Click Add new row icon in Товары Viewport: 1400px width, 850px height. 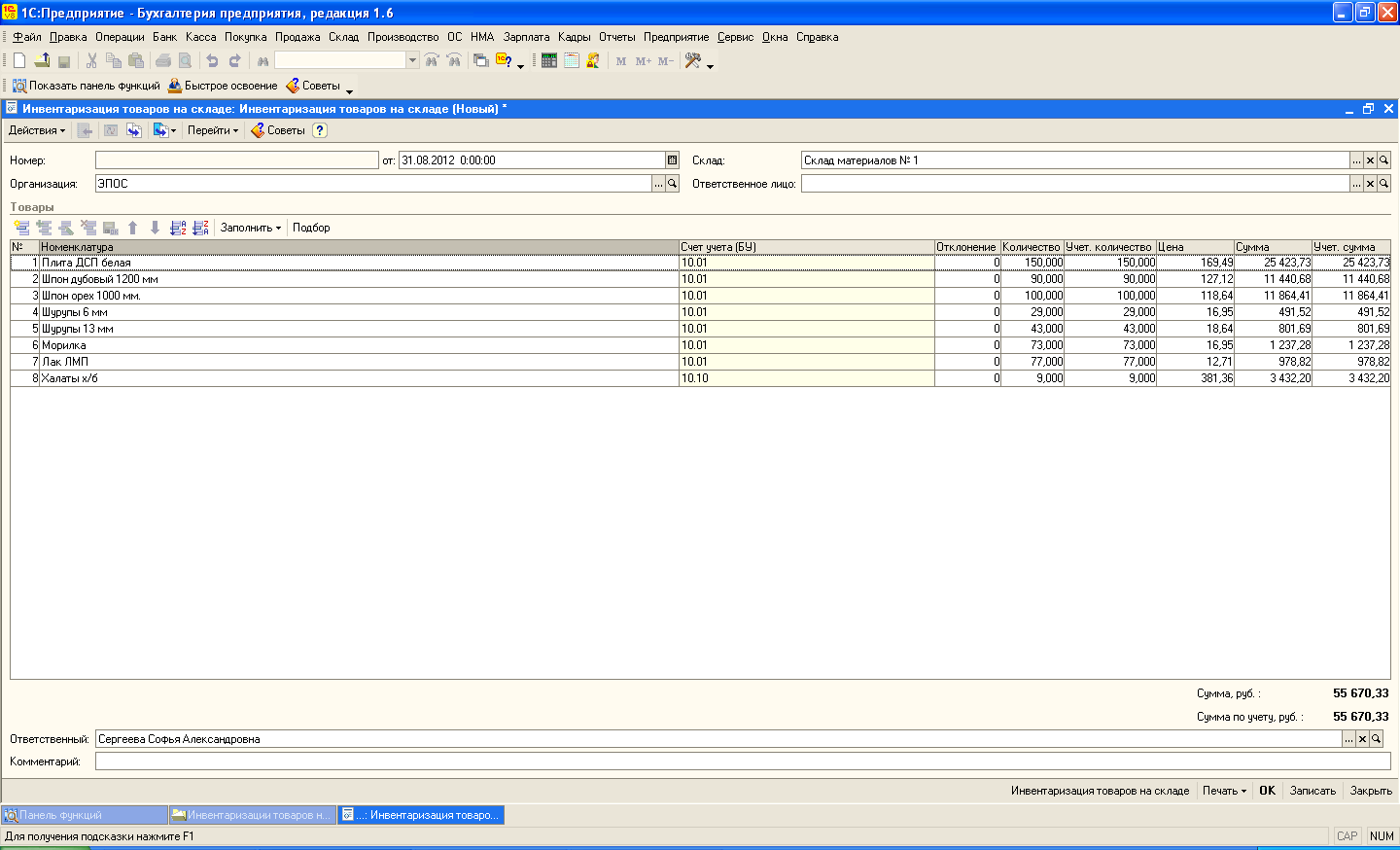pyautogui.click(x=21, y=228)
